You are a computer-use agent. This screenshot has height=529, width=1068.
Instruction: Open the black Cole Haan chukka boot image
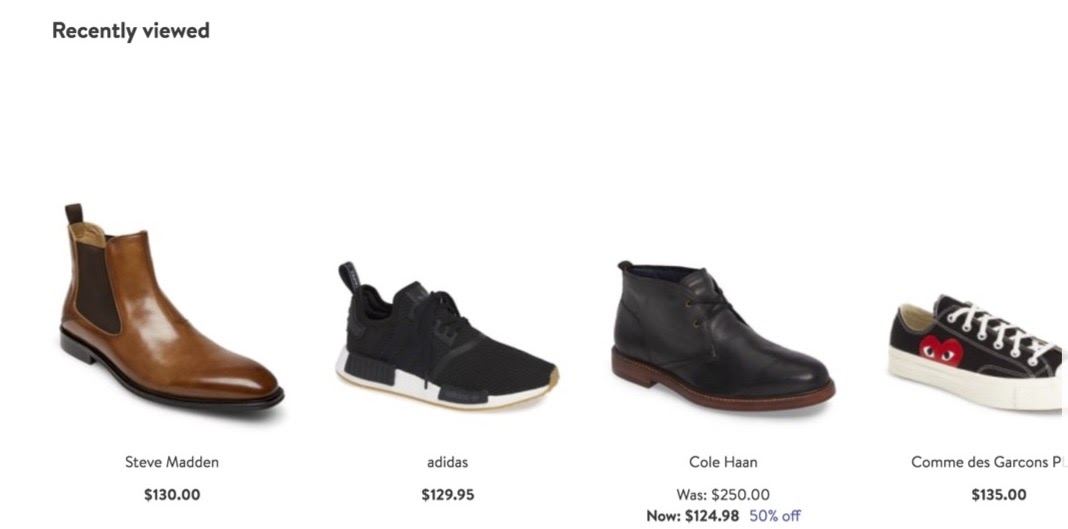[x=723, y=336]
